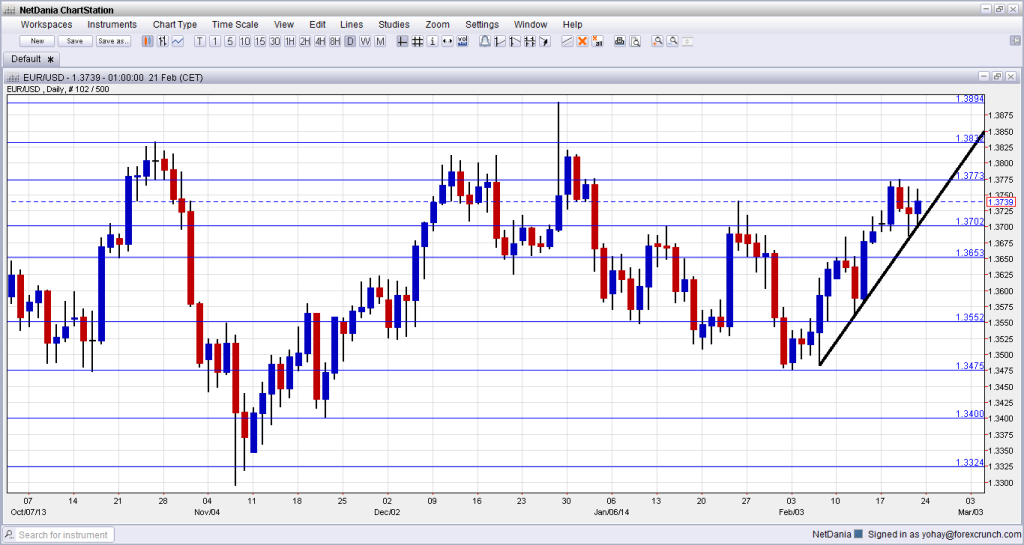Open the Help menu
This screenshot has height=545, width=1024.
coord(572,24)
